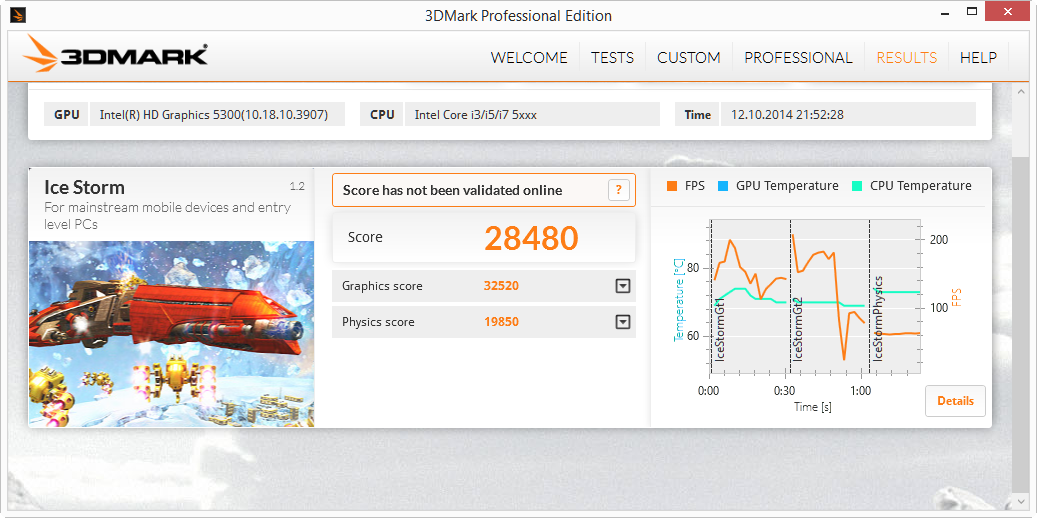
Task: Expand the Physics score details arrow
Action: click(x=622, y=322)
